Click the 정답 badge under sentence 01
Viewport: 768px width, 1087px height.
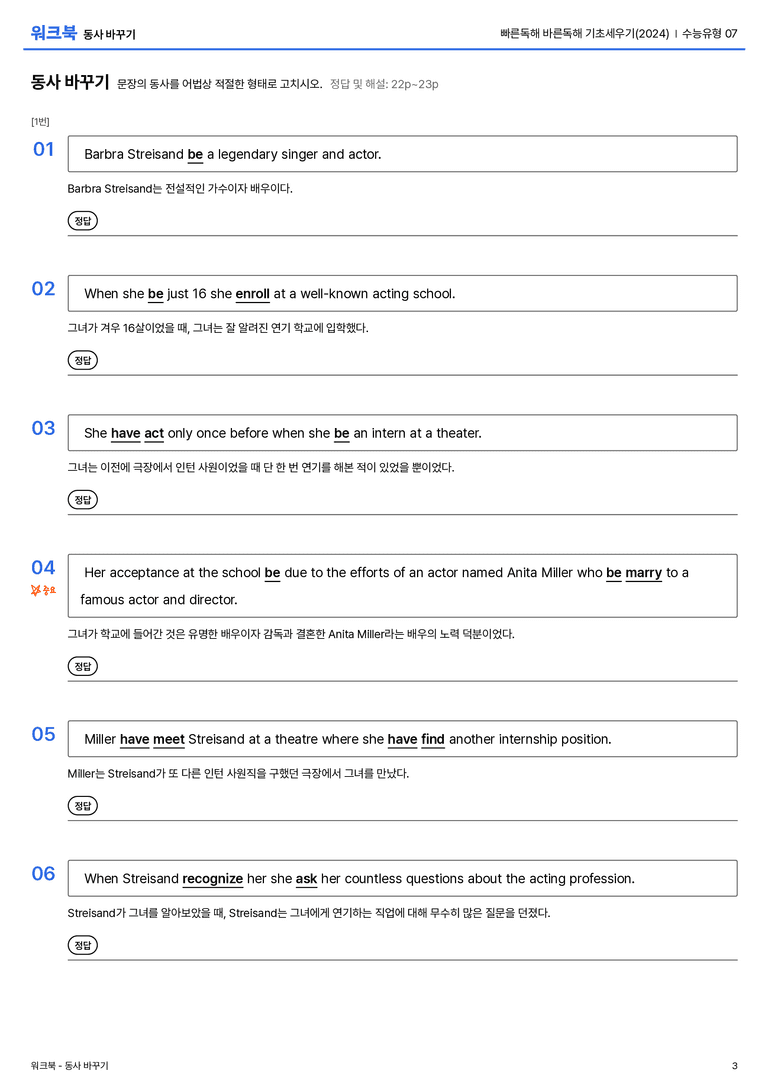82,220
